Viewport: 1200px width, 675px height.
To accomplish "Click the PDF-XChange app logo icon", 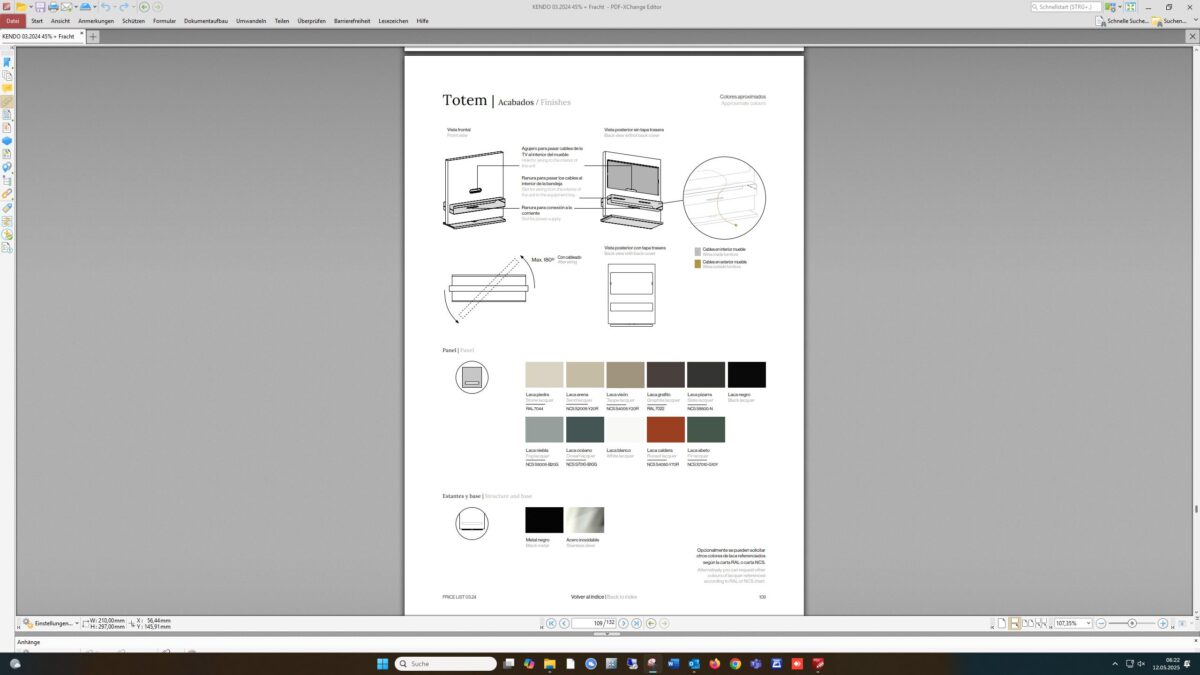I will point(6,7).
